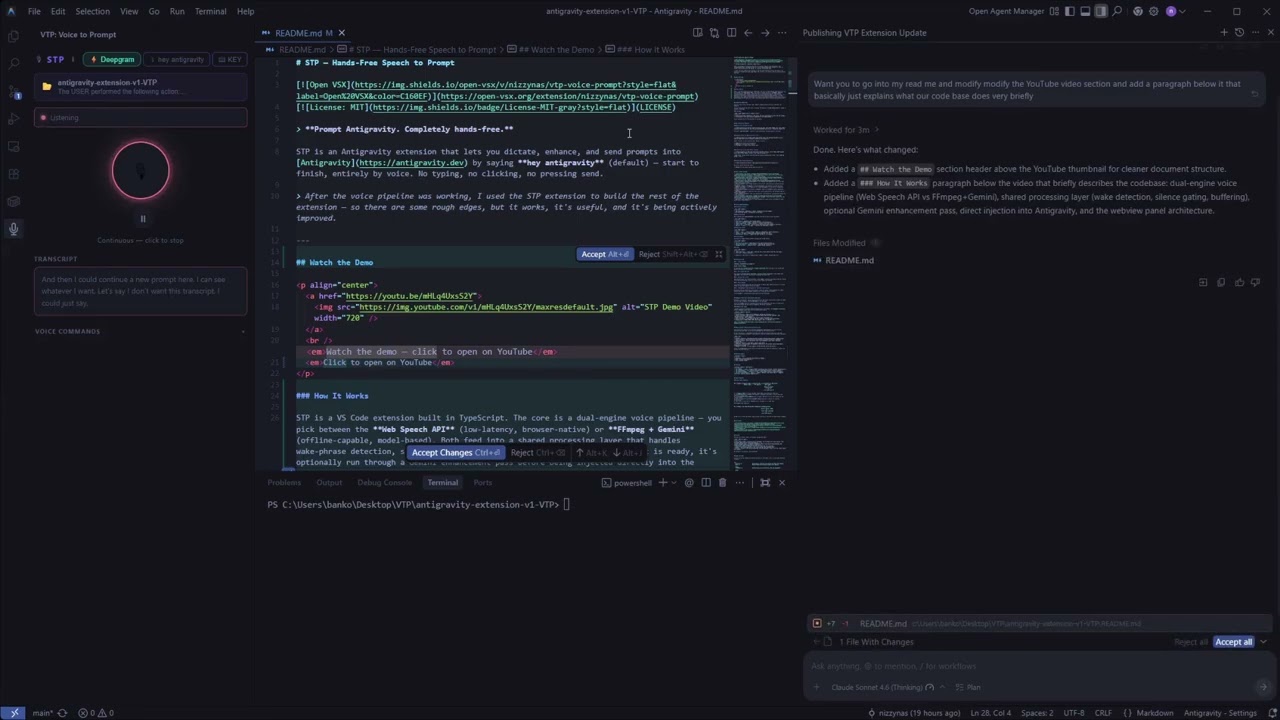This screenshot has height=720, width=1280.
Task: Click 'Watch the Demo' breadcrumb item
Action: [557, 49]
